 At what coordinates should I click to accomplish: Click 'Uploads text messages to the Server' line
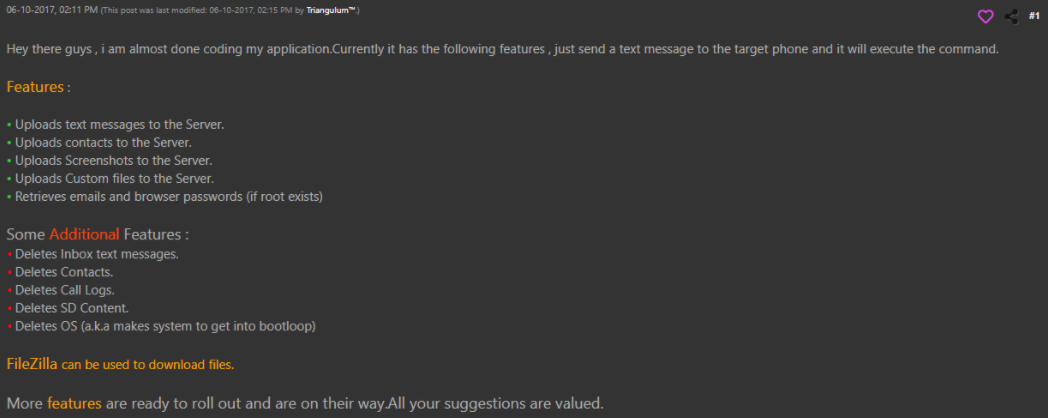[x=119, y=124]
